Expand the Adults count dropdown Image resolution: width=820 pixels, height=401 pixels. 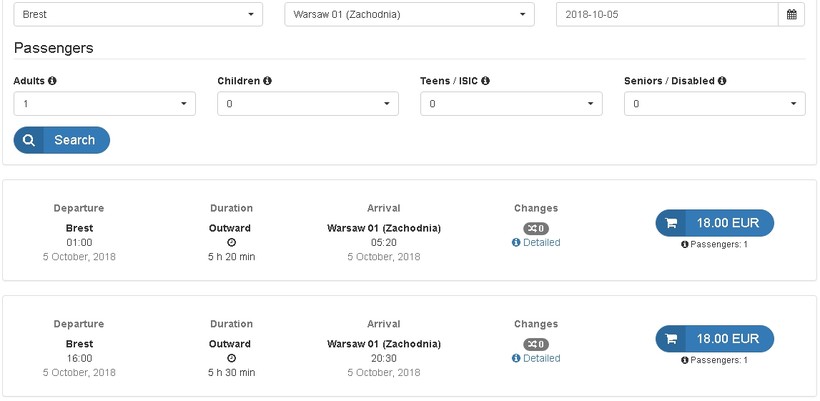click(104, 104)
